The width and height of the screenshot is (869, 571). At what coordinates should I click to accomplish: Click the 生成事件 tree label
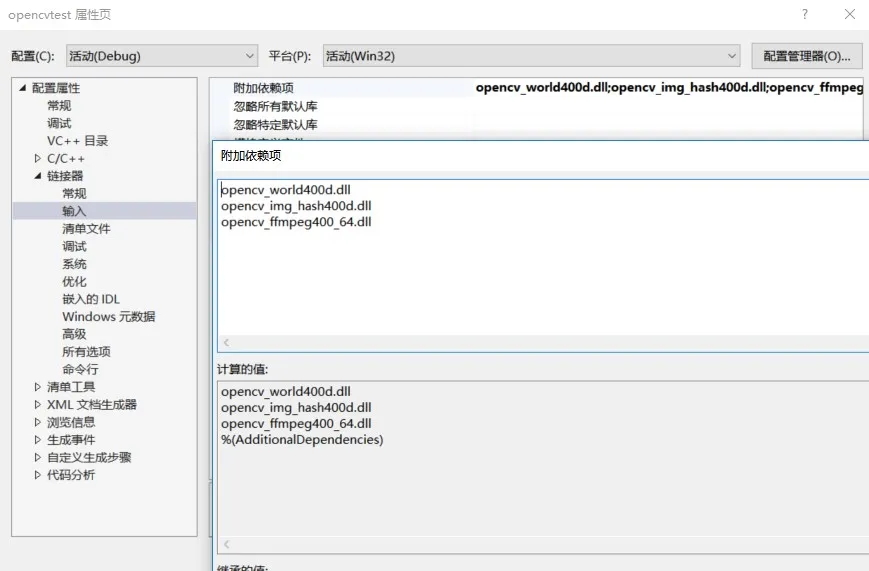tap(71, 440)
